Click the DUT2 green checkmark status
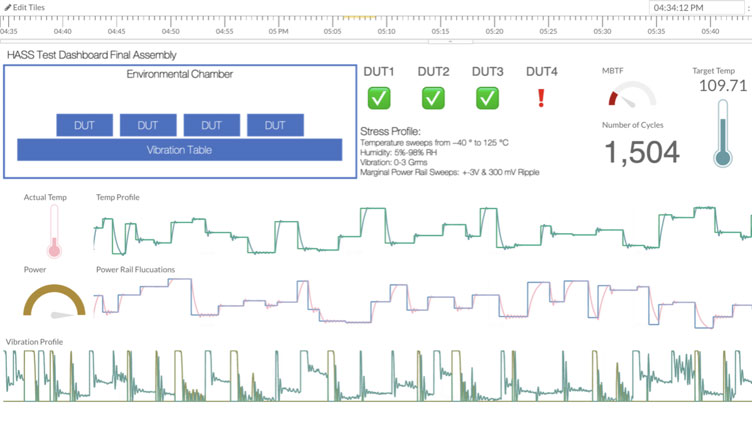The image size is (752, 424). pos(433,98)
